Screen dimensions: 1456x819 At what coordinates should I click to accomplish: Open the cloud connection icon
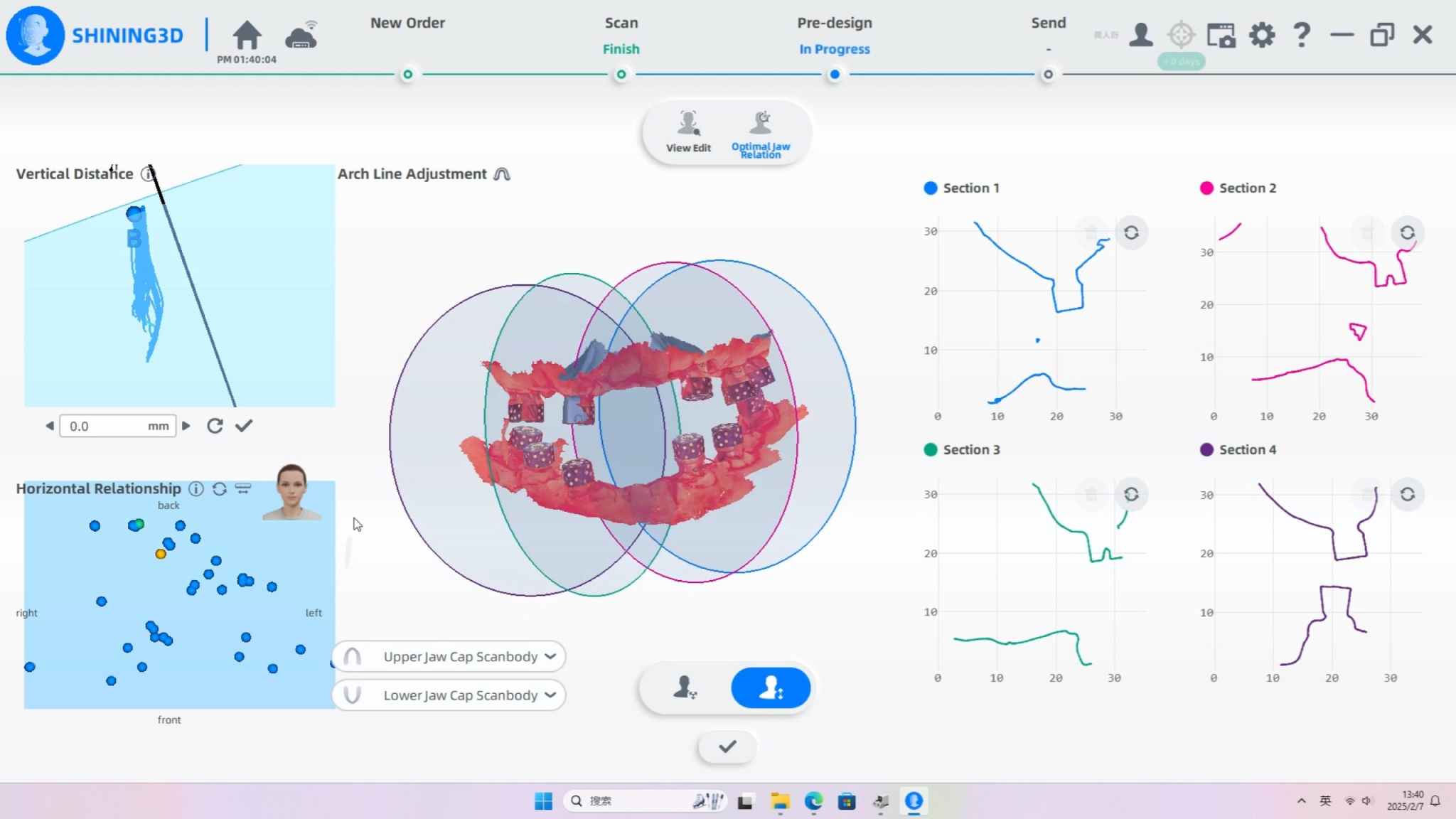point(301,35)
